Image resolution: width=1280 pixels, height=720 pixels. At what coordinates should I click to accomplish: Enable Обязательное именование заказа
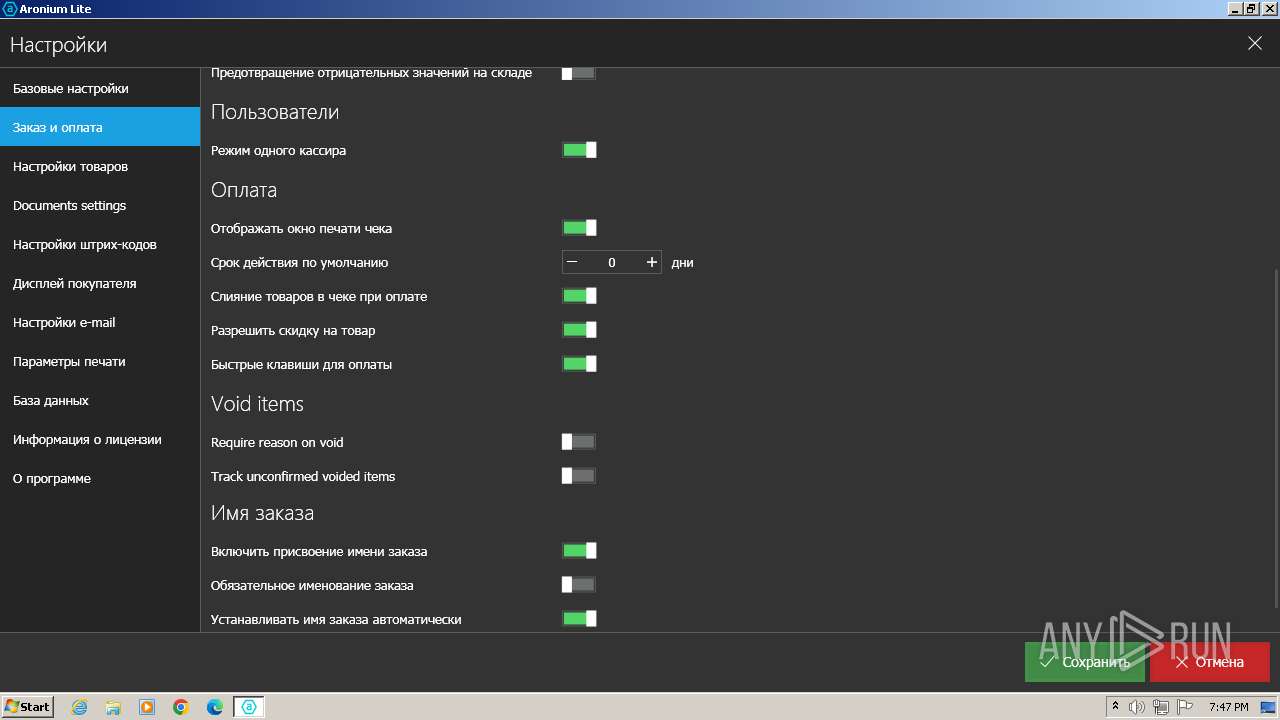(579, 585)
